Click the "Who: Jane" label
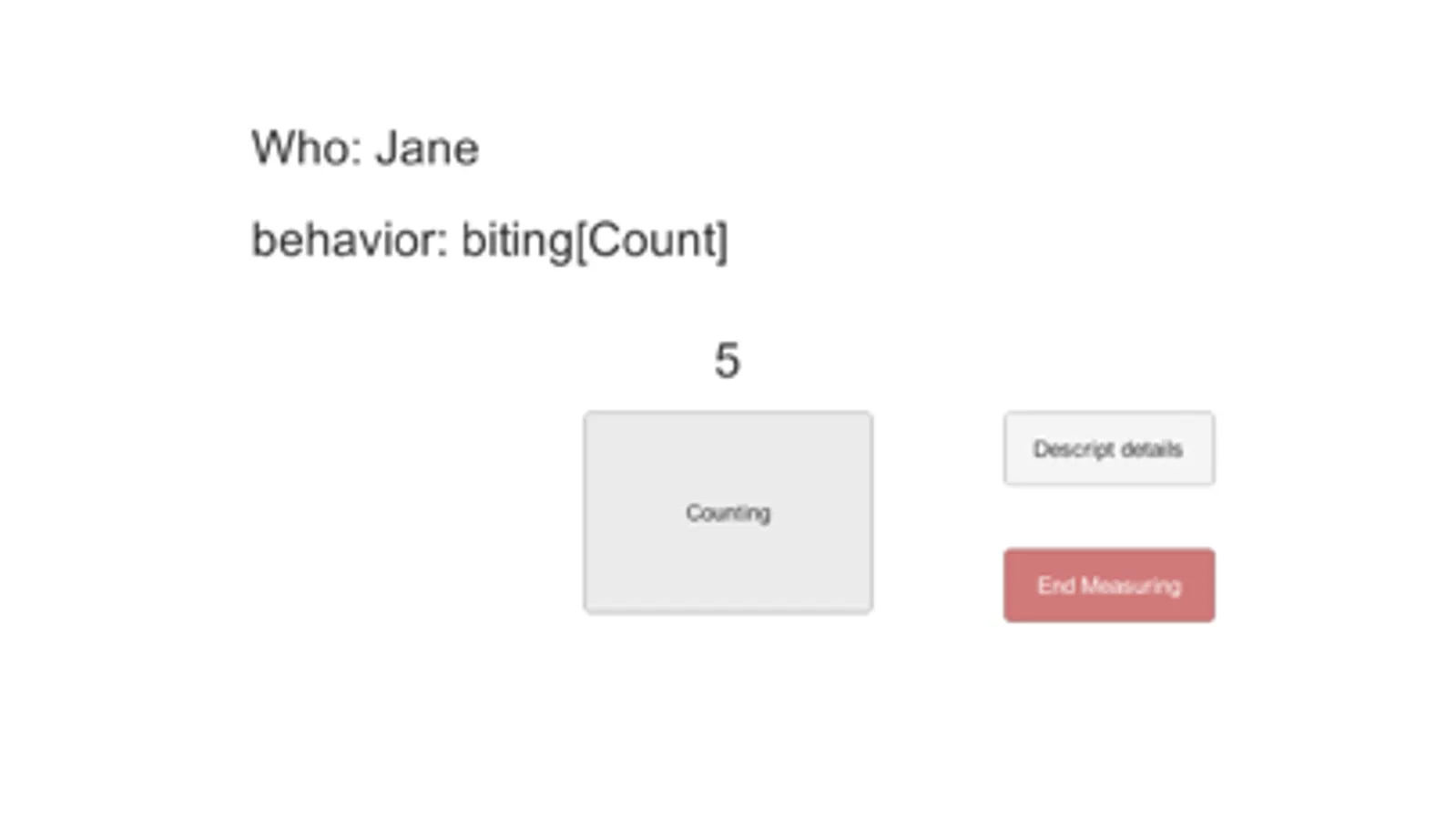The width and height of the screenshot is (1456, 820). [x=364, y=149]
